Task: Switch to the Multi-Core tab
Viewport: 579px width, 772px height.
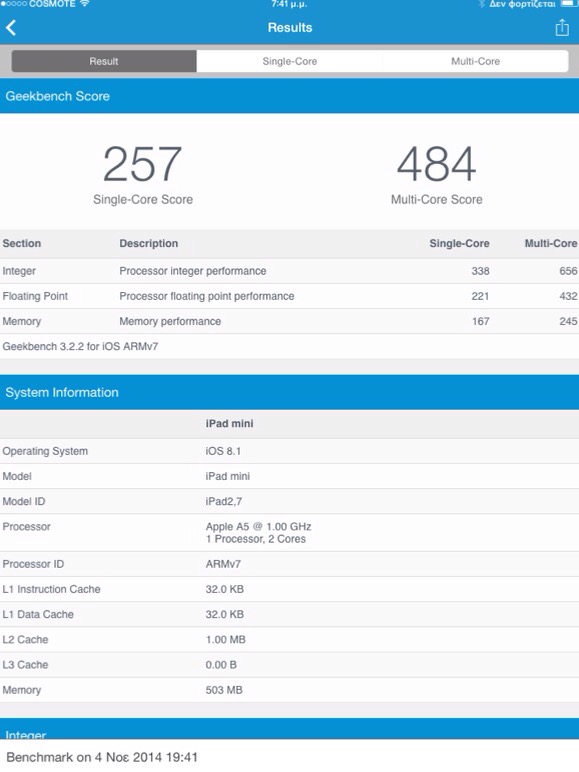Action: pyautogui.click(x=475, y=61)
